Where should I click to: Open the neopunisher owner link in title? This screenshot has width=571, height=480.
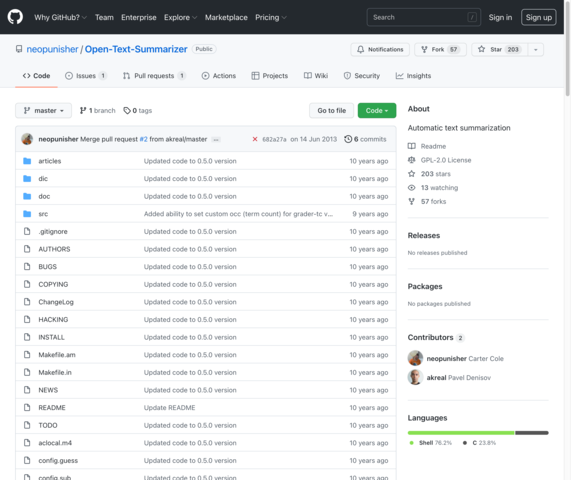(52, 49)
